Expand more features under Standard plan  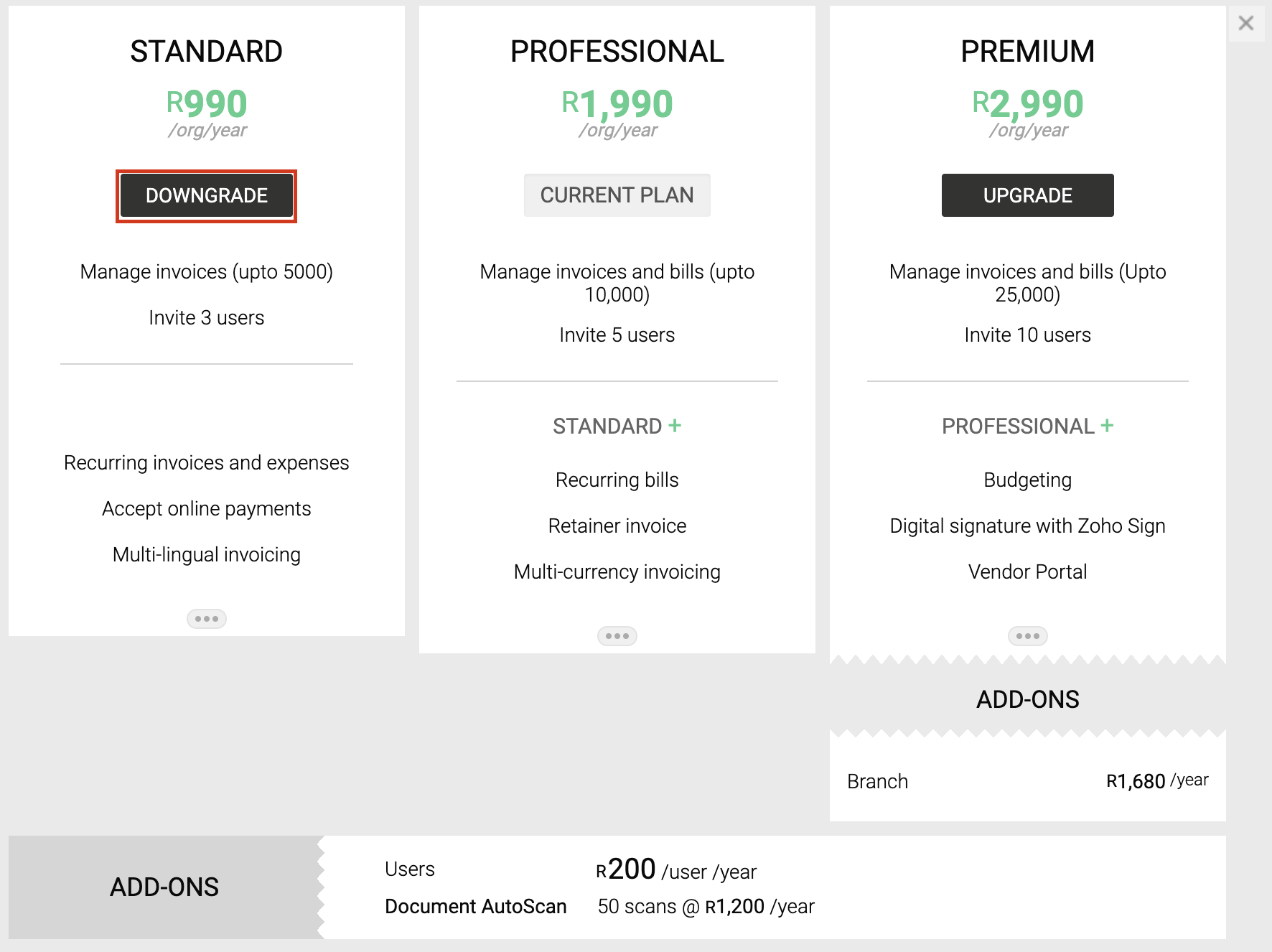coord(206,618)
